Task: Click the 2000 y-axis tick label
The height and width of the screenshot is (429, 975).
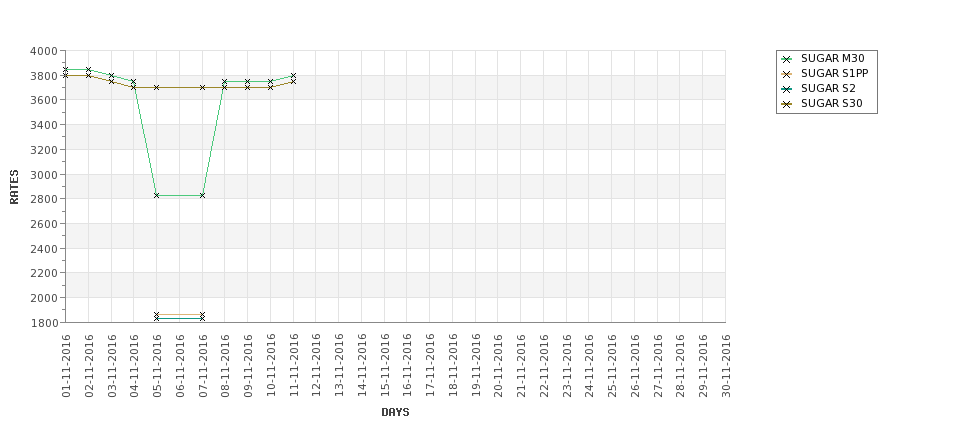Action: (44, 298)
